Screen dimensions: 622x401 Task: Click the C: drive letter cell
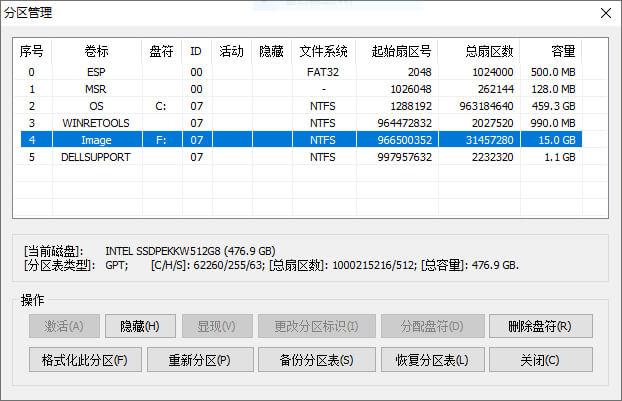161,106
